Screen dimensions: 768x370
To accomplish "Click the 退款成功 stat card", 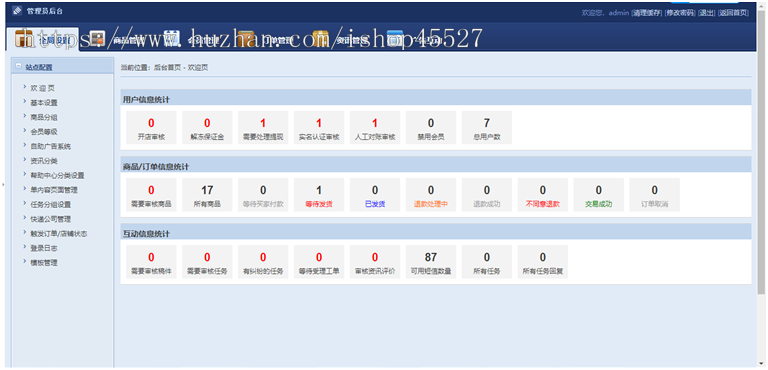I will [487, 195].
